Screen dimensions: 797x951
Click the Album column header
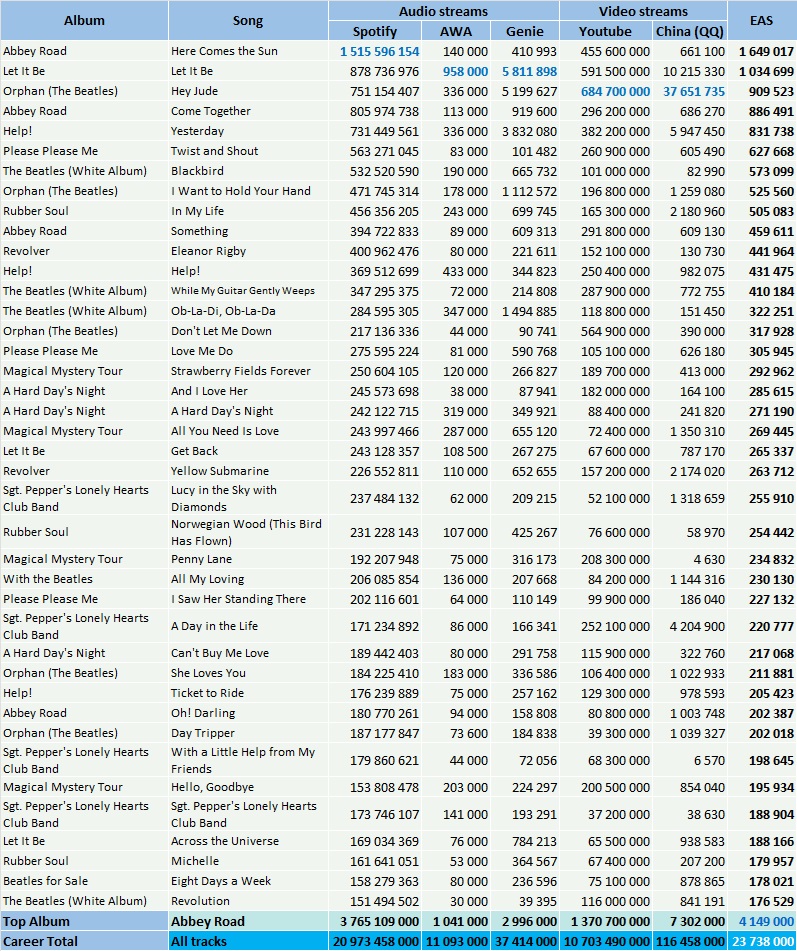(84, 21)
